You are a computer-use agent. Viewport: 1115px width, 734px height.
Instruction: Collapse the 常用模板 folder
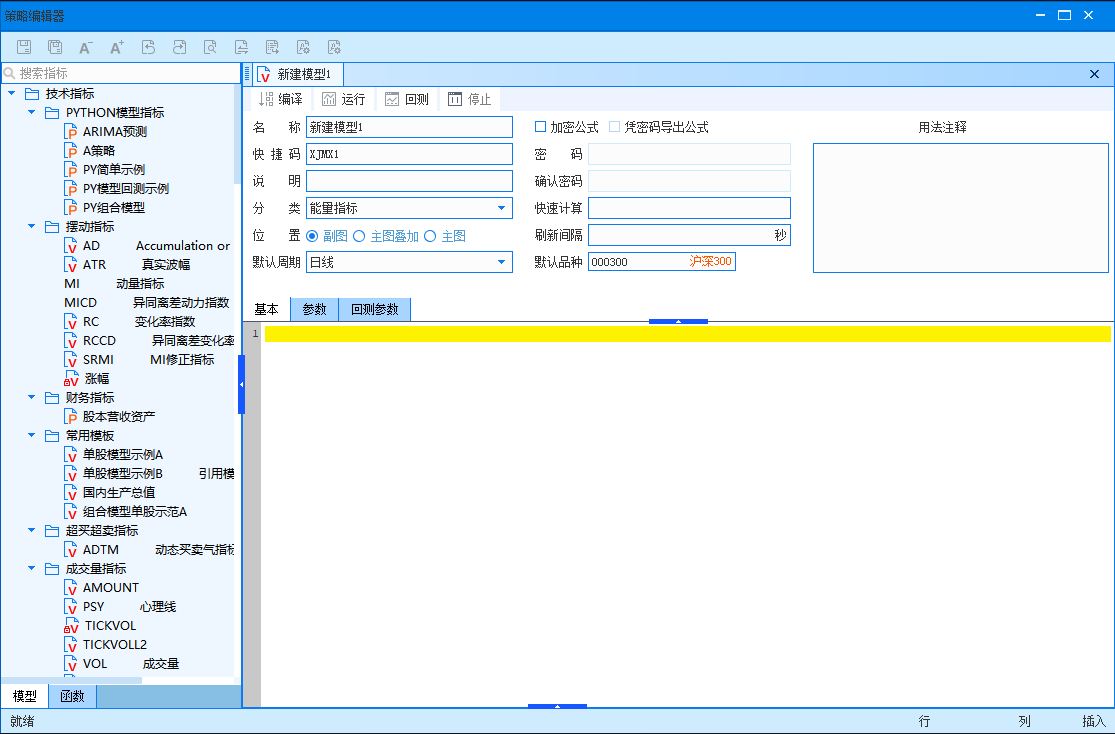point(31,435)
